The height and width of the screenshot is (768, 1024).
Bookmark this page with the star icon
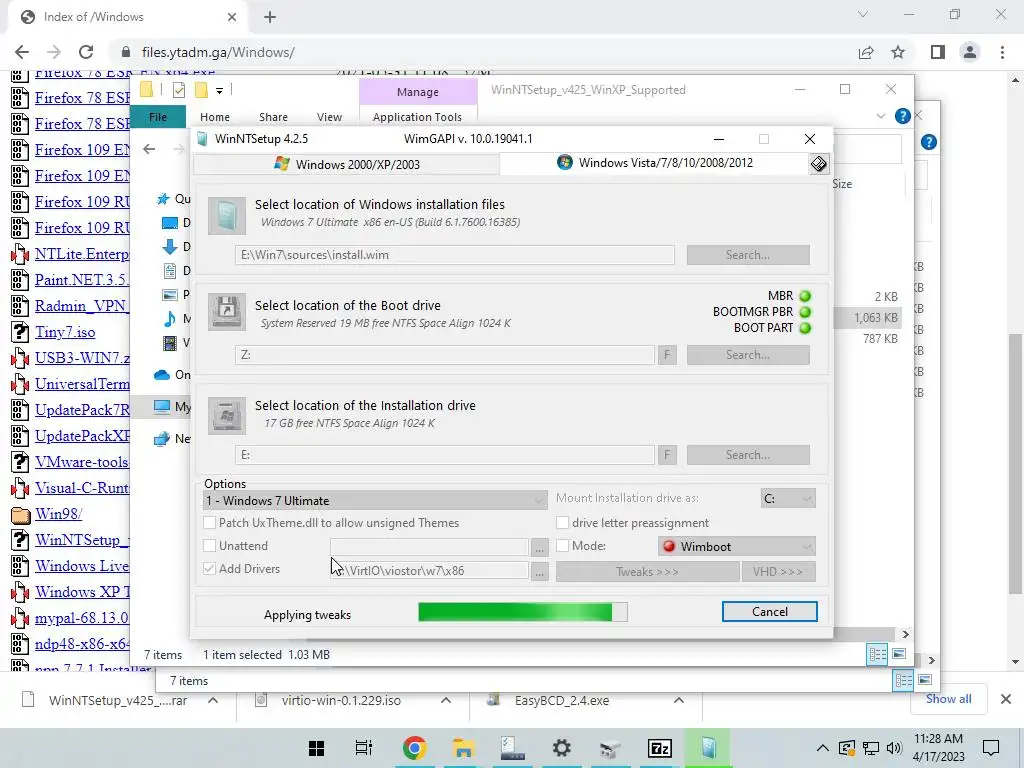point(898,52)
